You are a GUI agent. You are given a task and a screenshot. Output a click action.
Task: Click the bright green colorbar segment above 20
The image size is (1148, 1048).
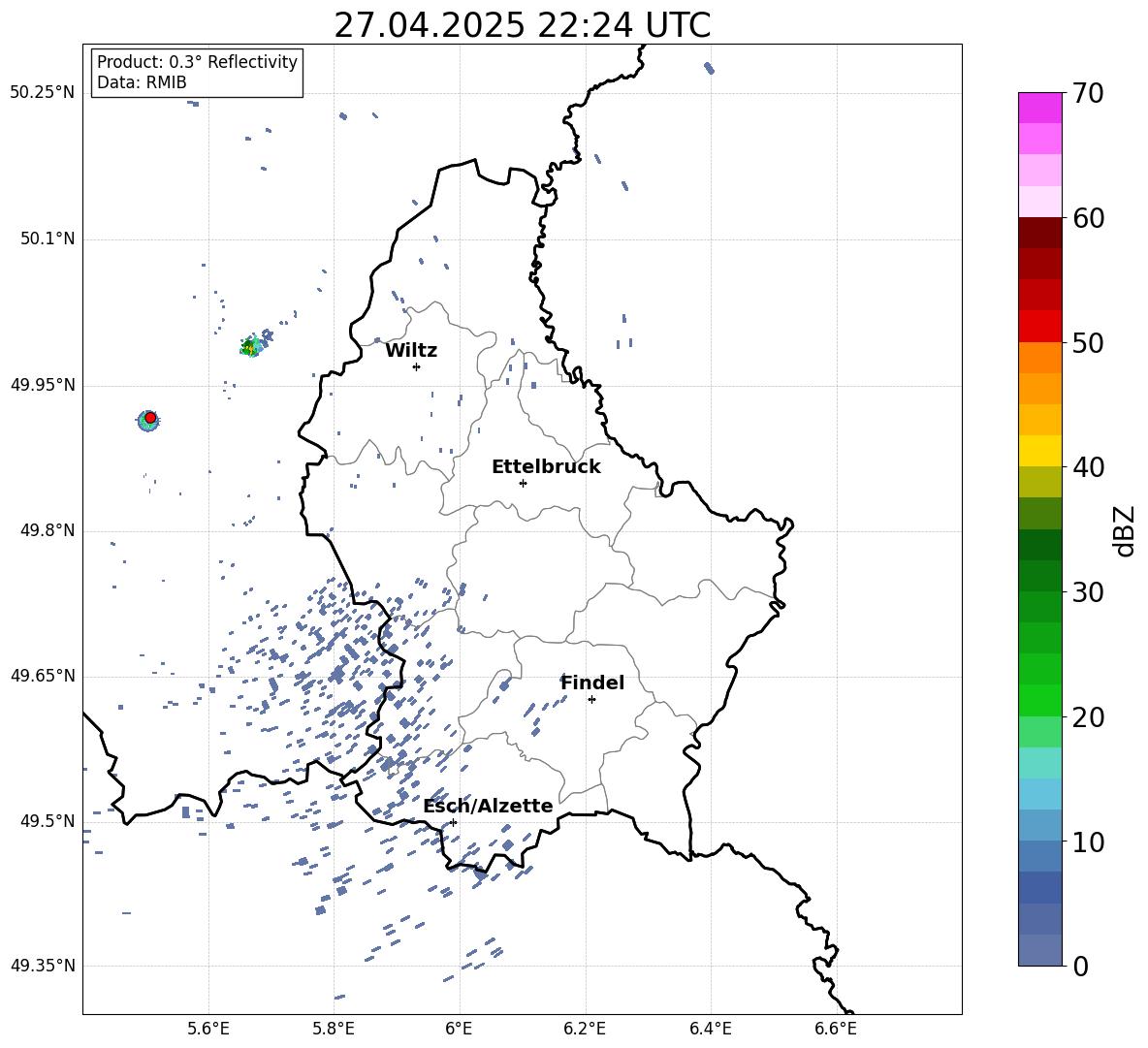[x=1039, y=701]
